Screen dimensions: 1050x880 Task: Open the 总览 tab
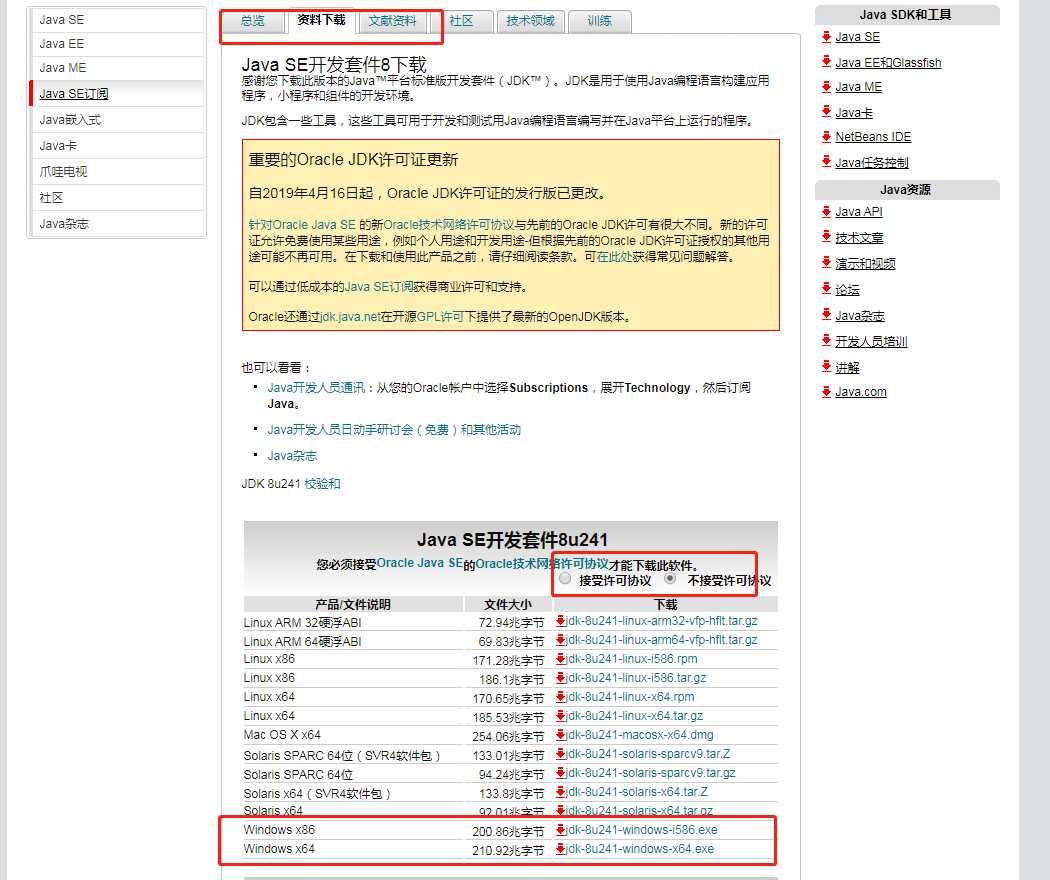tap(252, 21)
